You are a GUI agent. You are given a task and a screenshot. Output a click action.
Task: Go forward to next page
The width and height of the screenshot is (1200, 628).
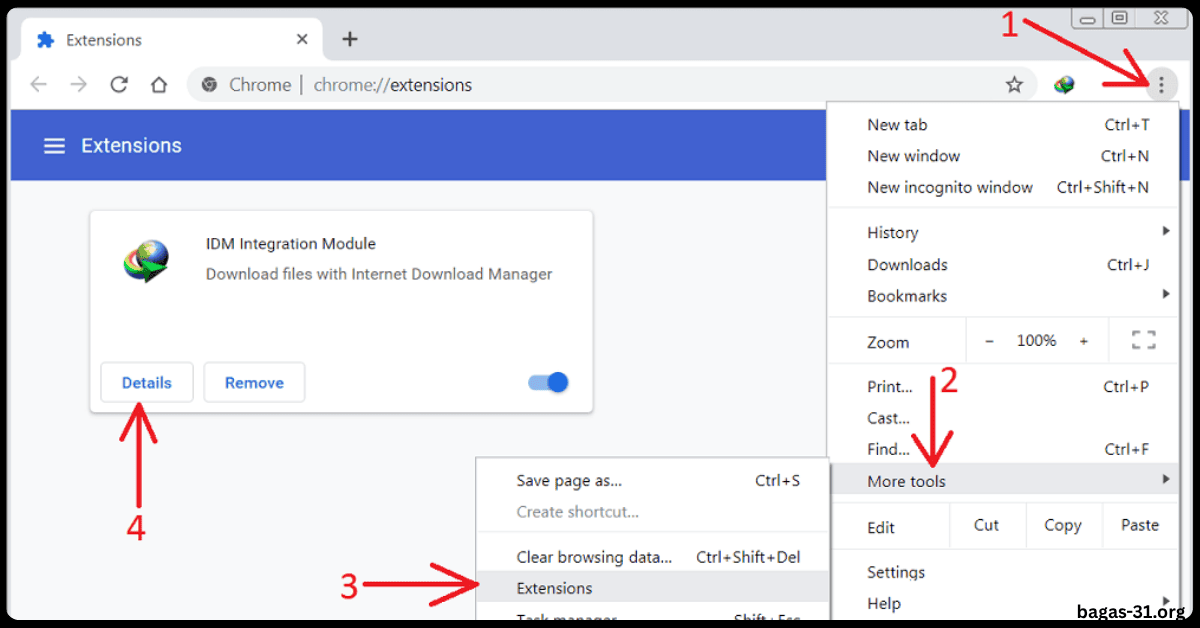point(79,85)
